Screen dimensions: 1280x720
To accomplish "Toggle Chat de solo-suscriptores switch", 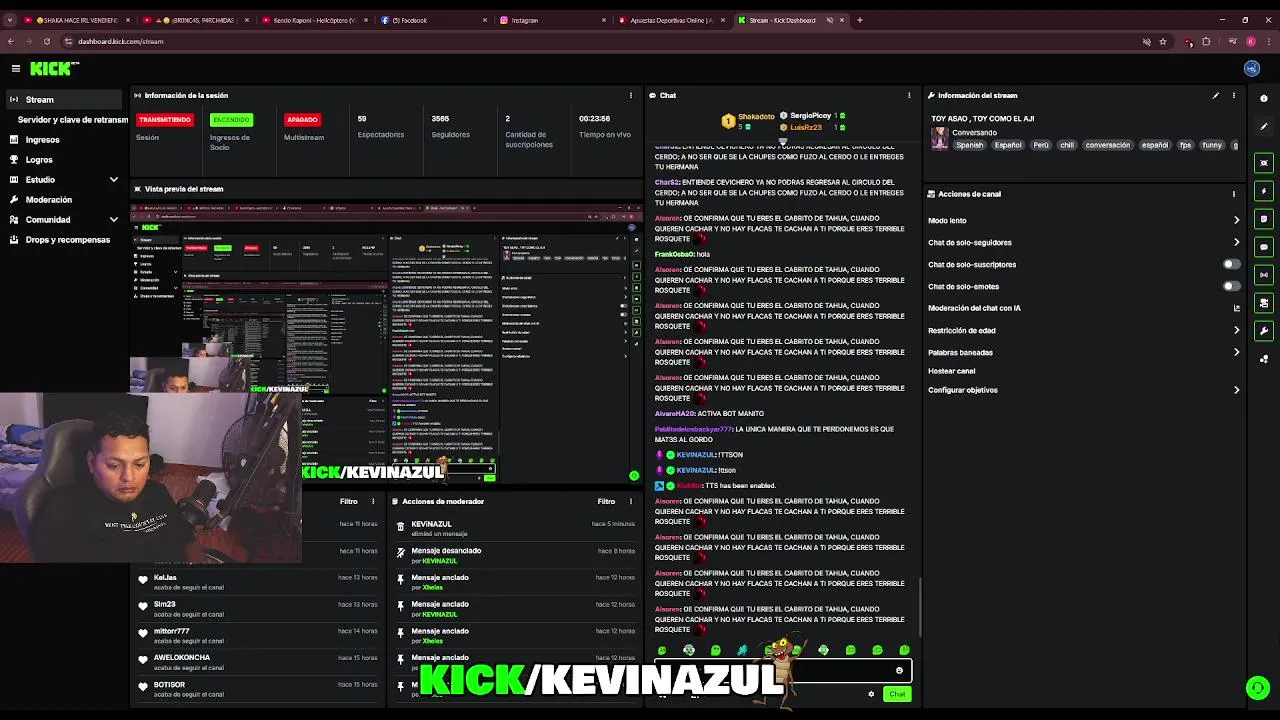I will click(1232, 264).
